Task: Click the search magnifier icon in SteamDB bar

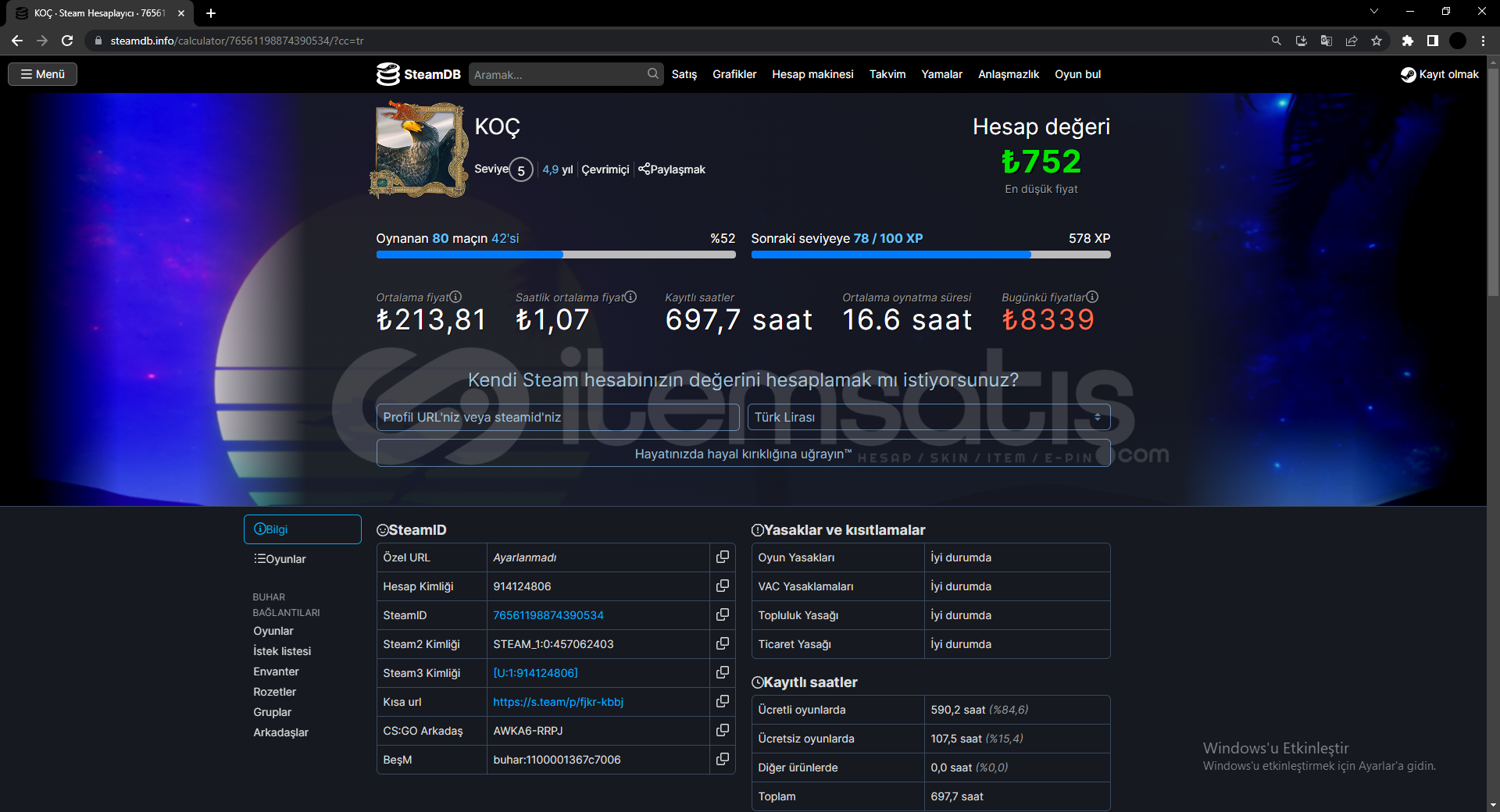Action: 652,73
